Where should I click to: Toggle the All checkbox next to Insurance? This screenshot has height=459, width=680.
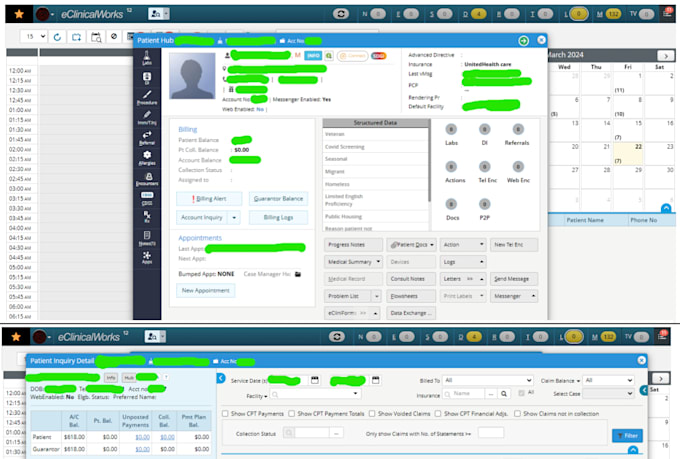(521, 393)
